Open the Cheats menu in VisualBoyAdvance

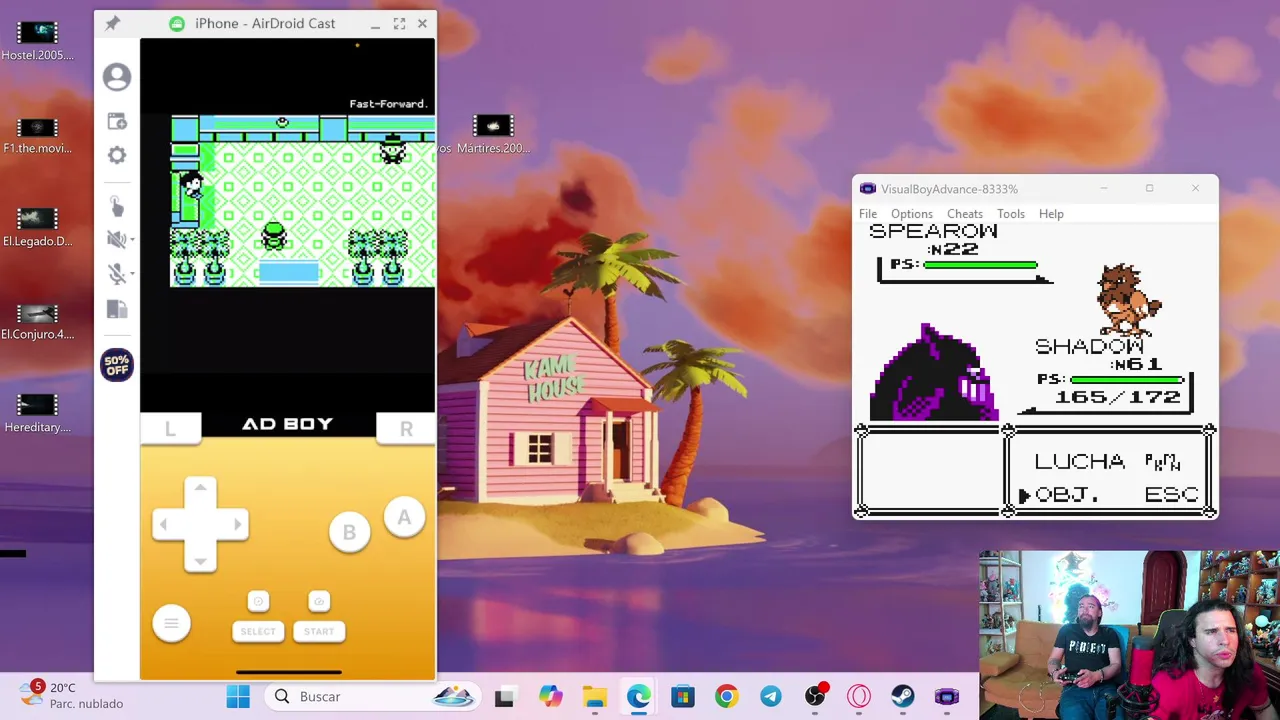[965, 213]
